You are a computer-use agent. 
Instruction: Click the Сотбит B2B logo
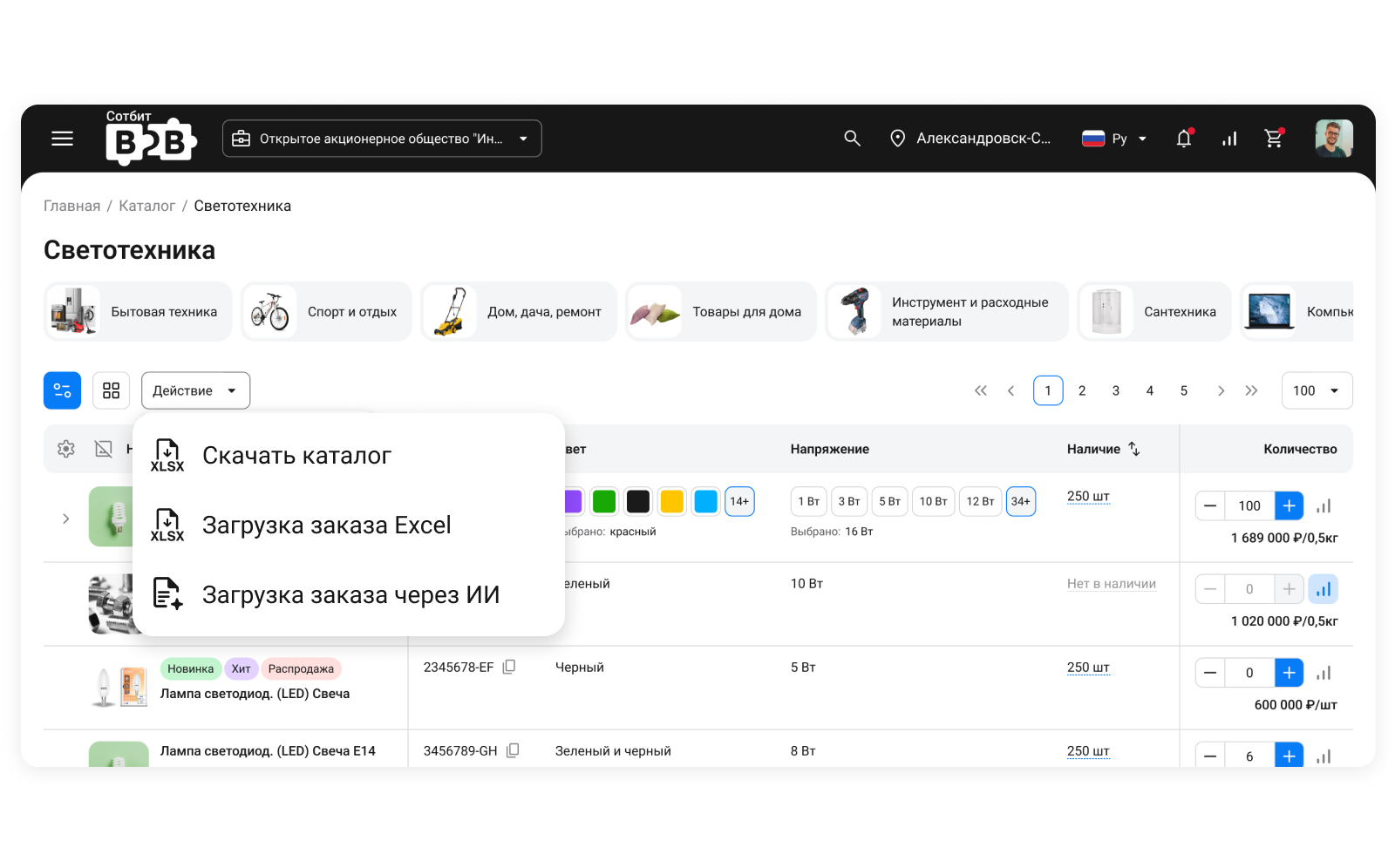click(x=151, y=138)
